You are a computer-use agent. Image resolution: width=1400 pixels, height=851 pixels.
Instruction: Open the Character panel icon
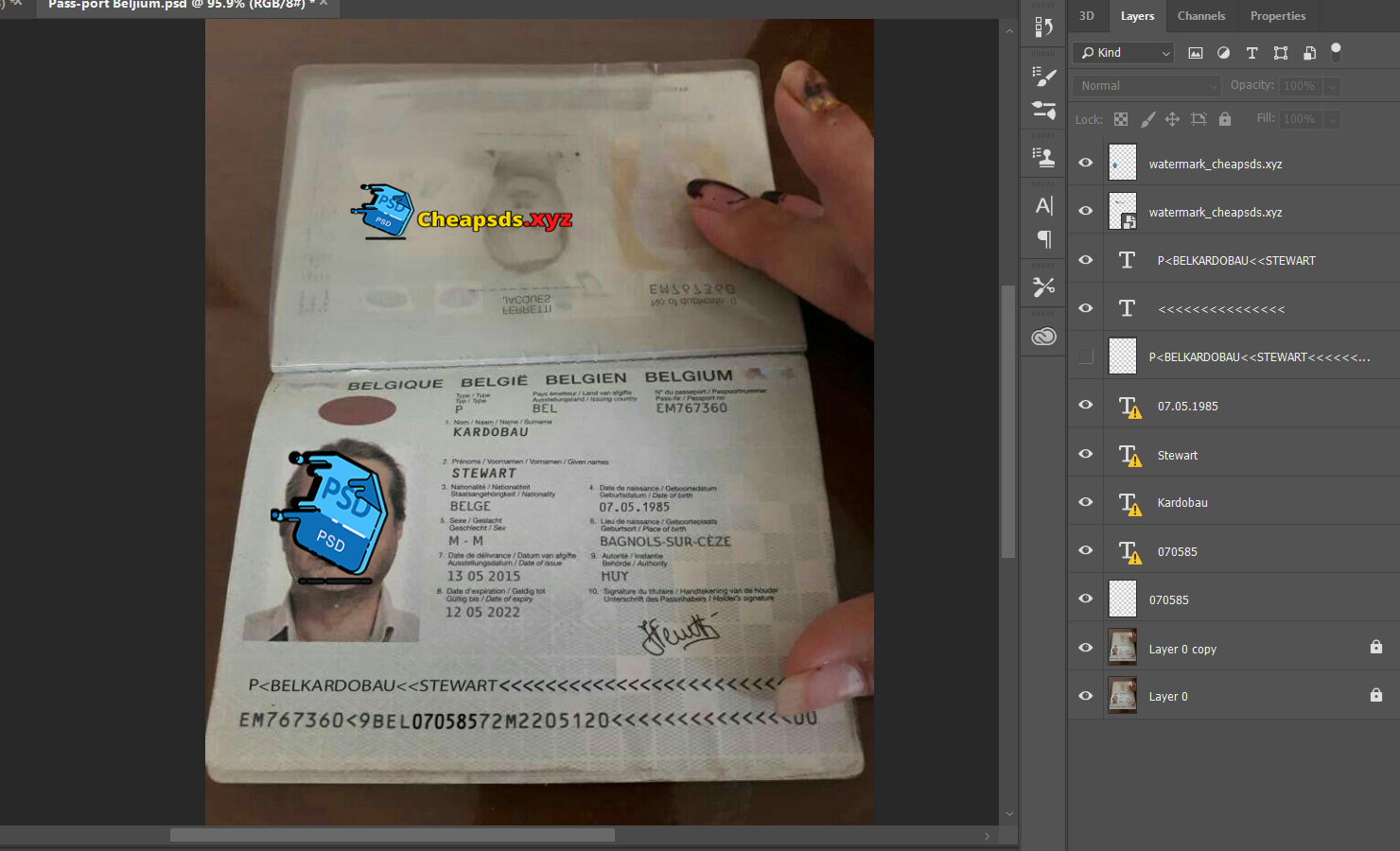[x=1043, y=205]
